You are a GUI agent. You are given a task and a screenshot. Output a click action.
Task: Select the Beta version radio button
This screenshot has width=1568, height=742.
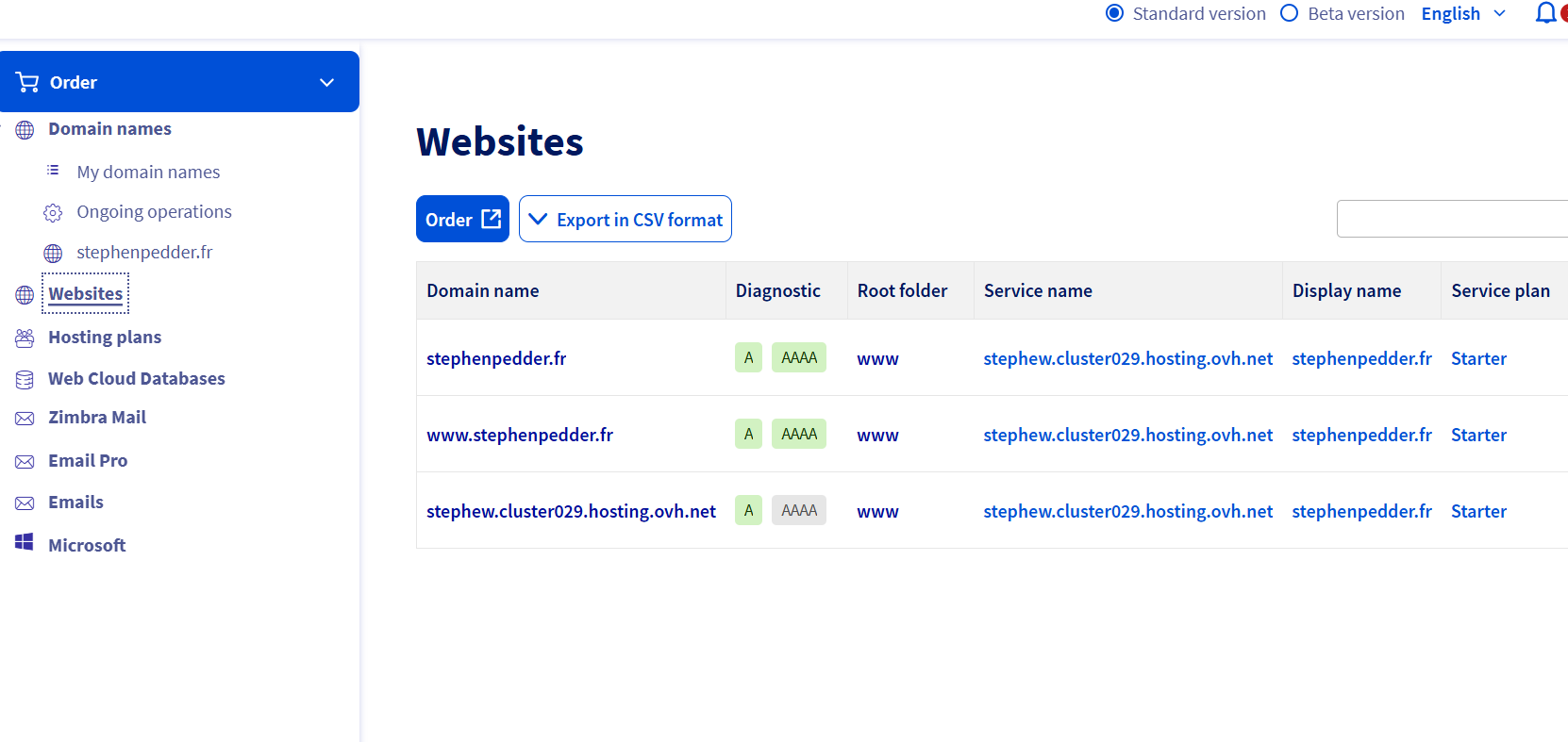point(1289,13)
